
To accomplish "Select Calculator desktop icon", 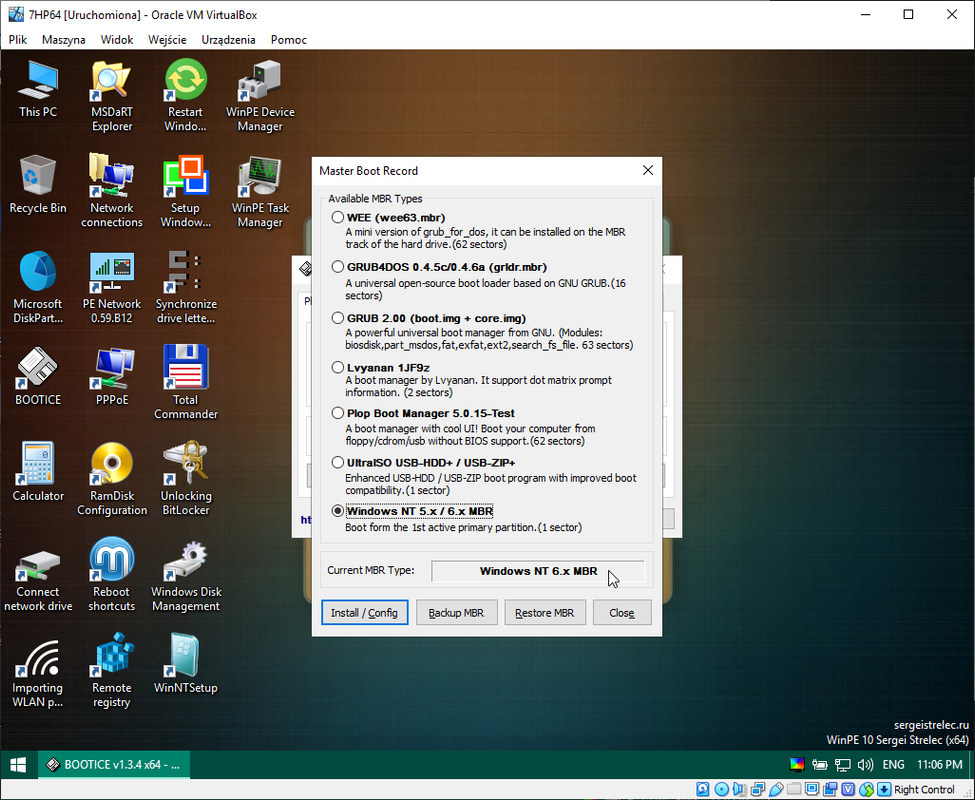I will click(38, 472).
